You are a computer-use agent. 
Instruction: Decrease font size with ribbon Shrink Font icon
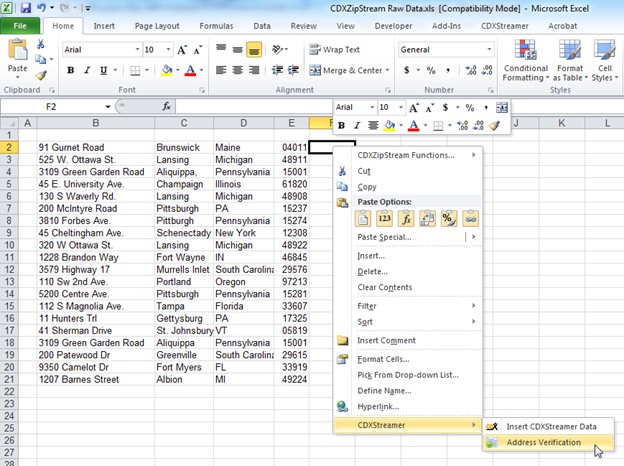(x=197, y=50)
